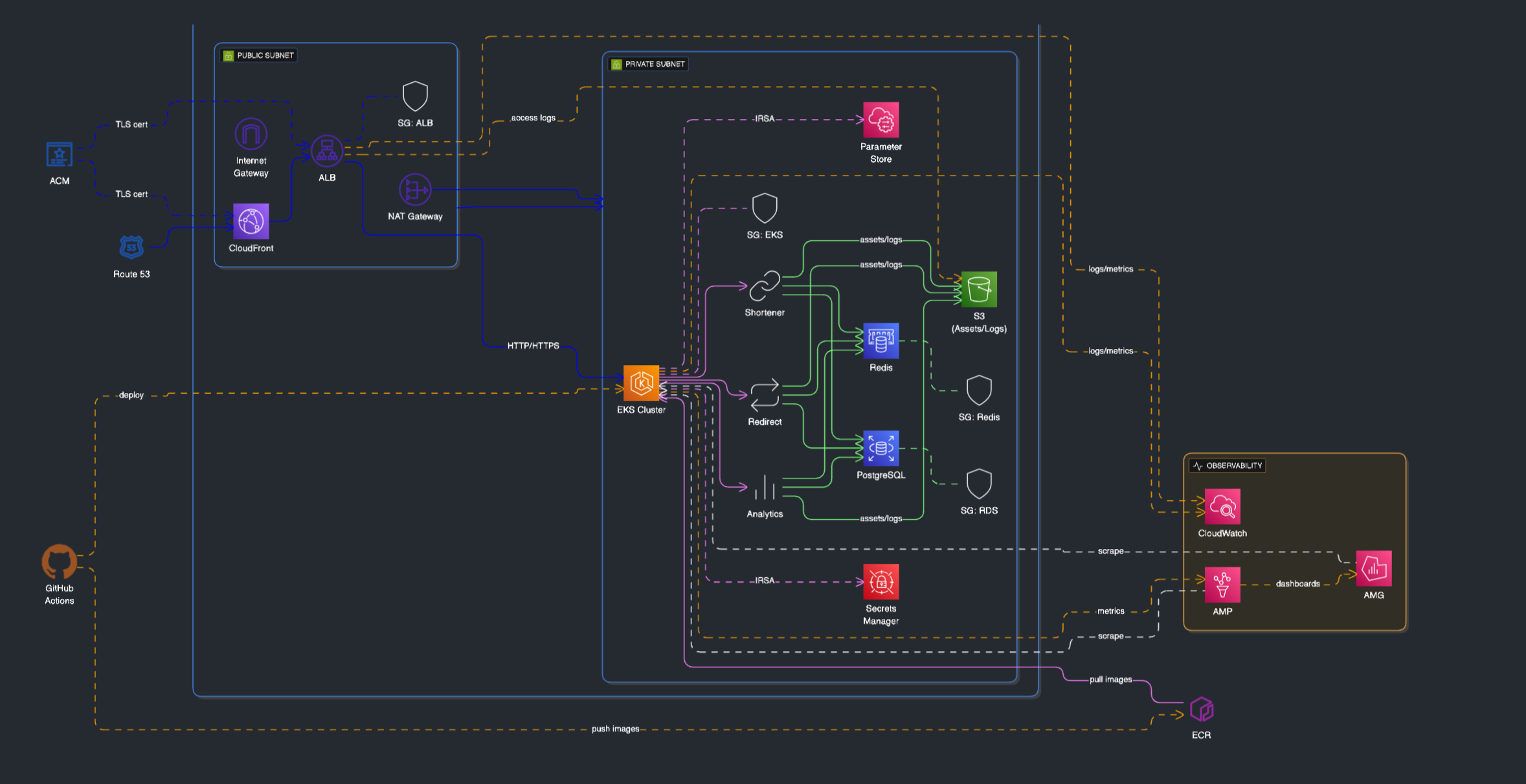The image size is (1526, 784).
Task: Select the OBSERVABILITY group title
Action: tap(1227, 465)
